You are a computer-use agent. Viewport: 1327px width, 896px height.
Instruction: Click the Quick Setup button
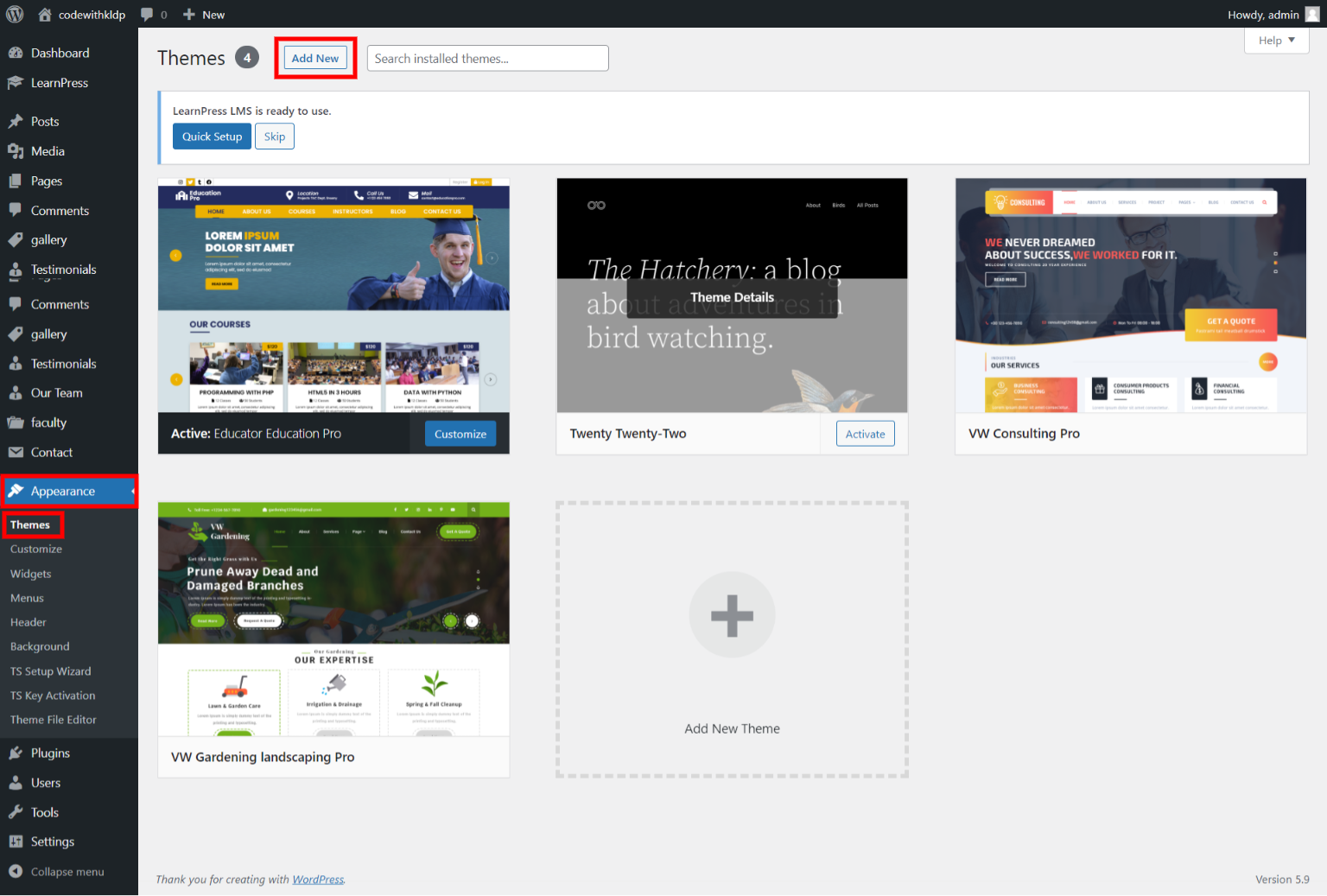coord(212,137)
